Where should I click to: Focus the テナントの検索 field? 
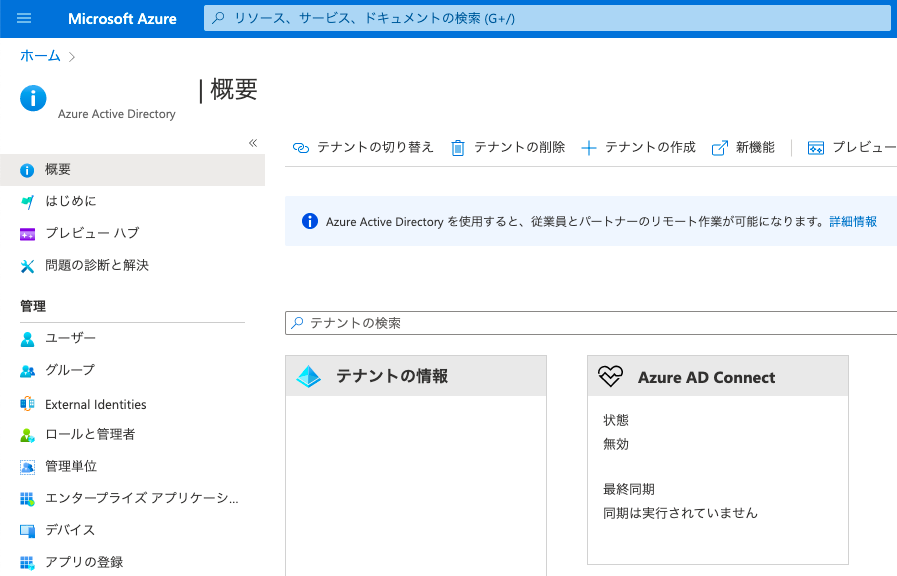[591, 323]
